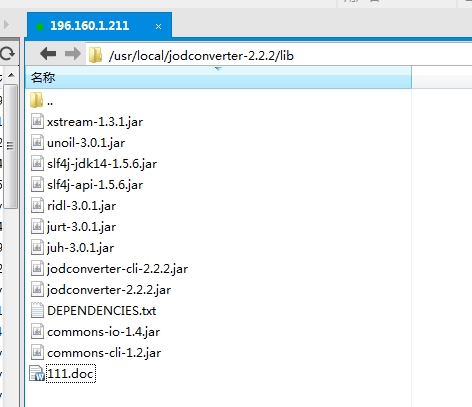472x407 pixels.
Task: Click the left panel scrollbar up arrow
Action: click(x=11, y=75)
